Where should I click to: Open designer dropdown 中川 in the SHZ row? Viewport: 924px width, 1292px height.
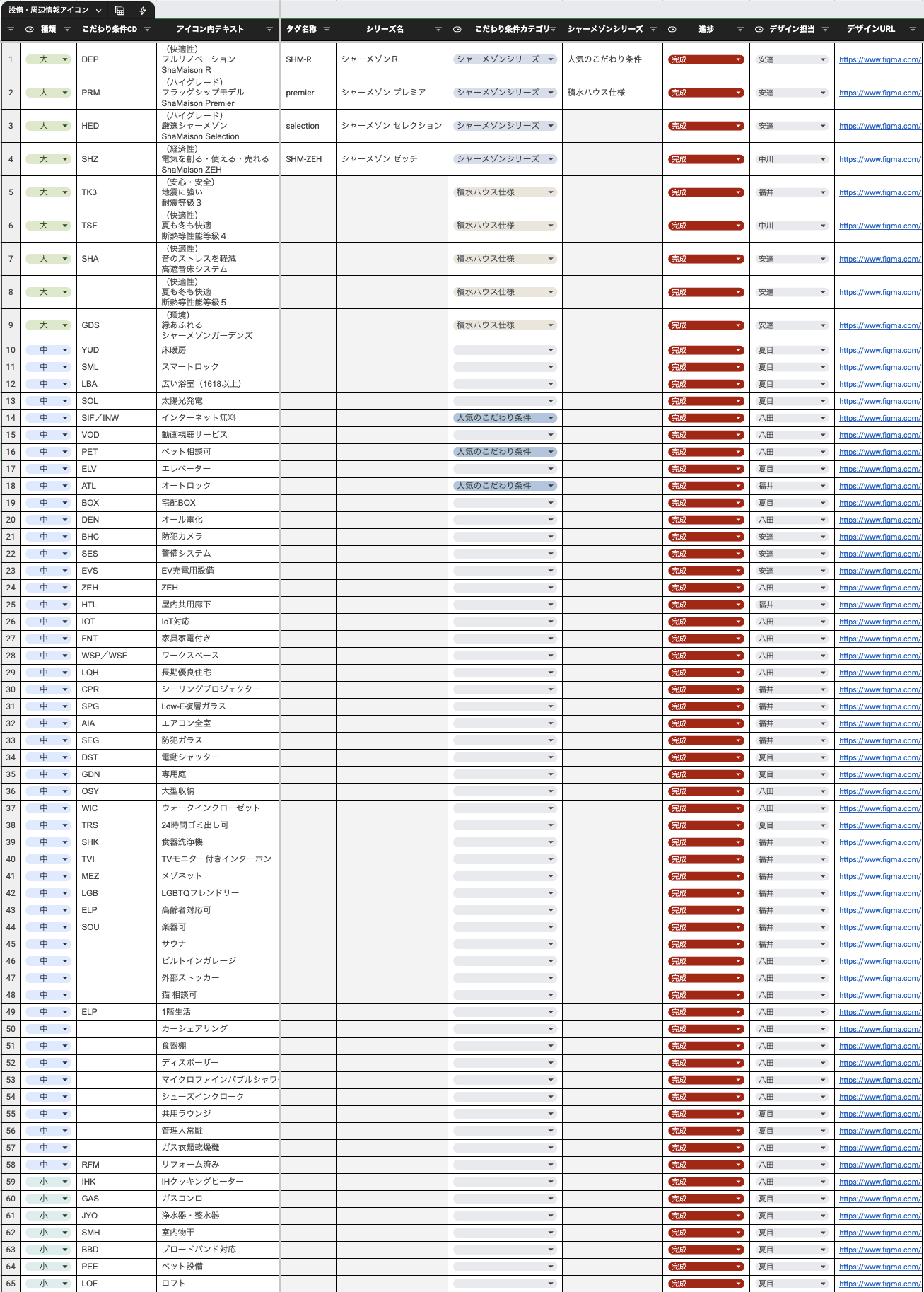792,159
